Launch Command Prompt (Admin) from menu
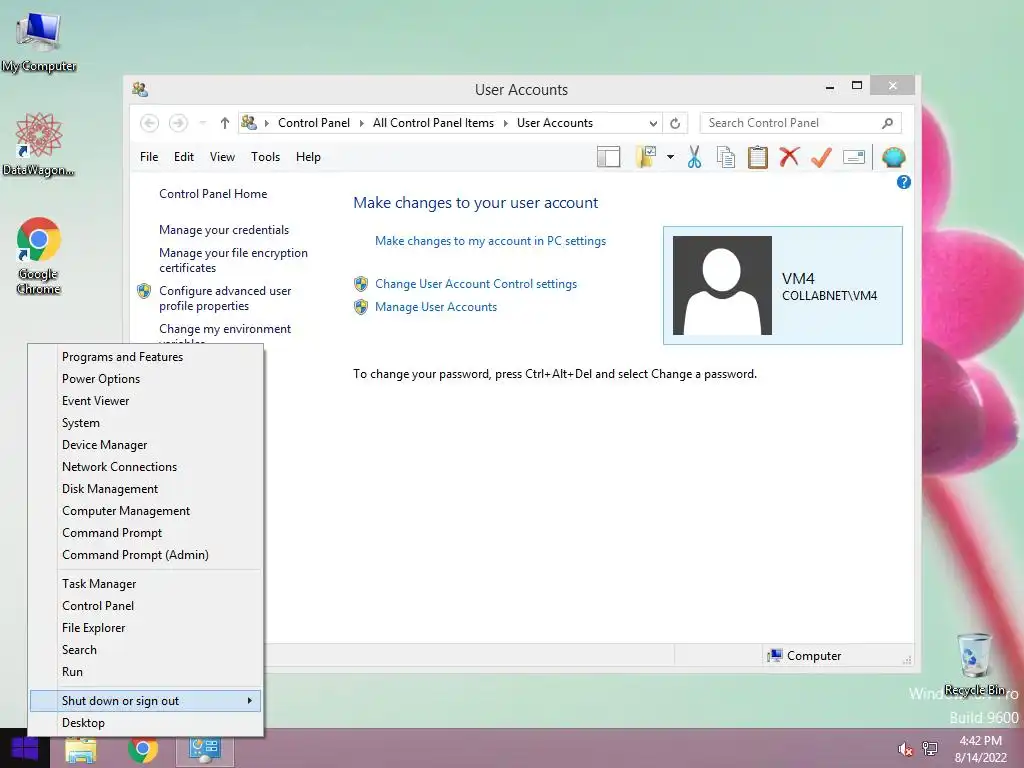This screenshot has width=1024, height=768. tap(146, 555)
